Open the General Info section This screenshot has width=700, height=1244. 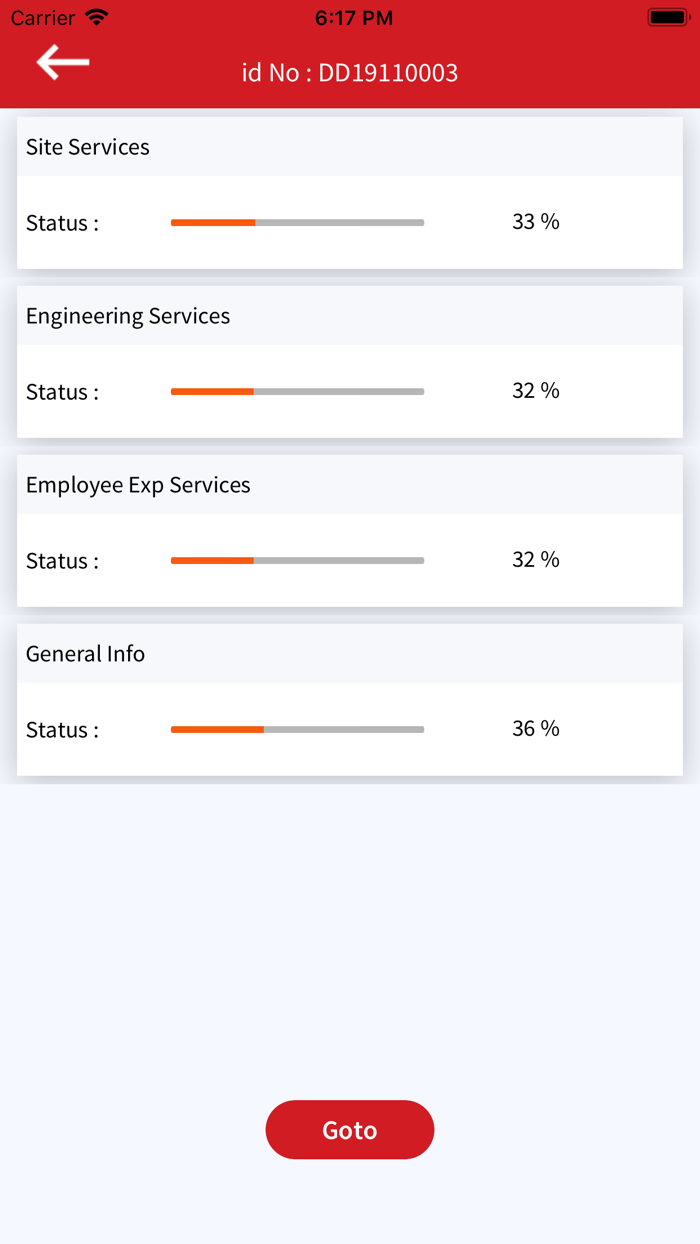tap(85, 653)
